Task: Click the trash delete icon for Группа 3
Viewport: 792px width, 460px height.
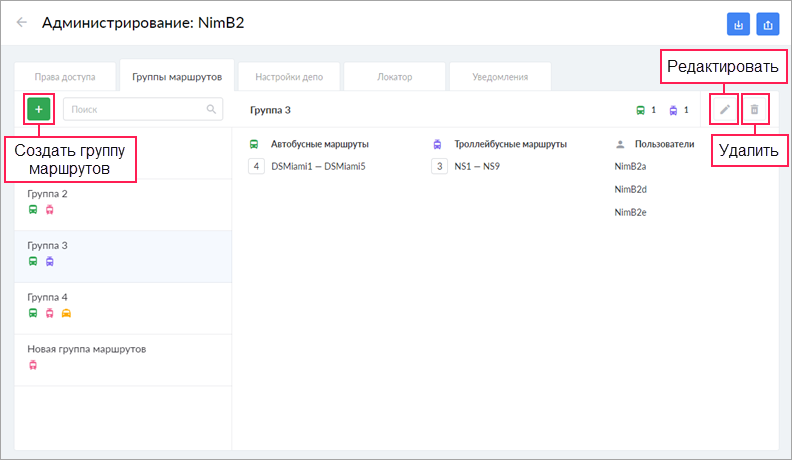Action: (755, 109)
